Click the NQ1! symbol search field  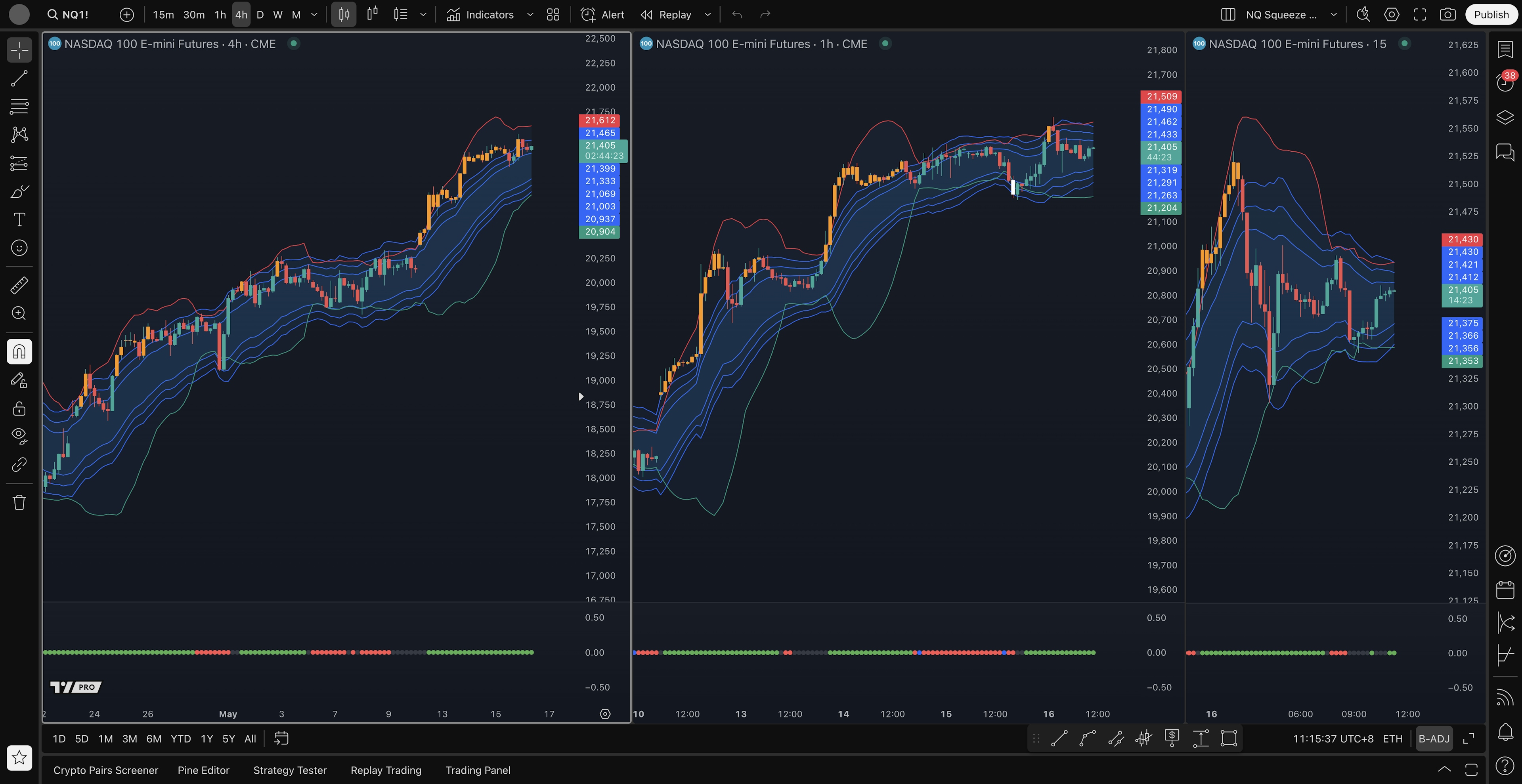(x=75, y=15)
